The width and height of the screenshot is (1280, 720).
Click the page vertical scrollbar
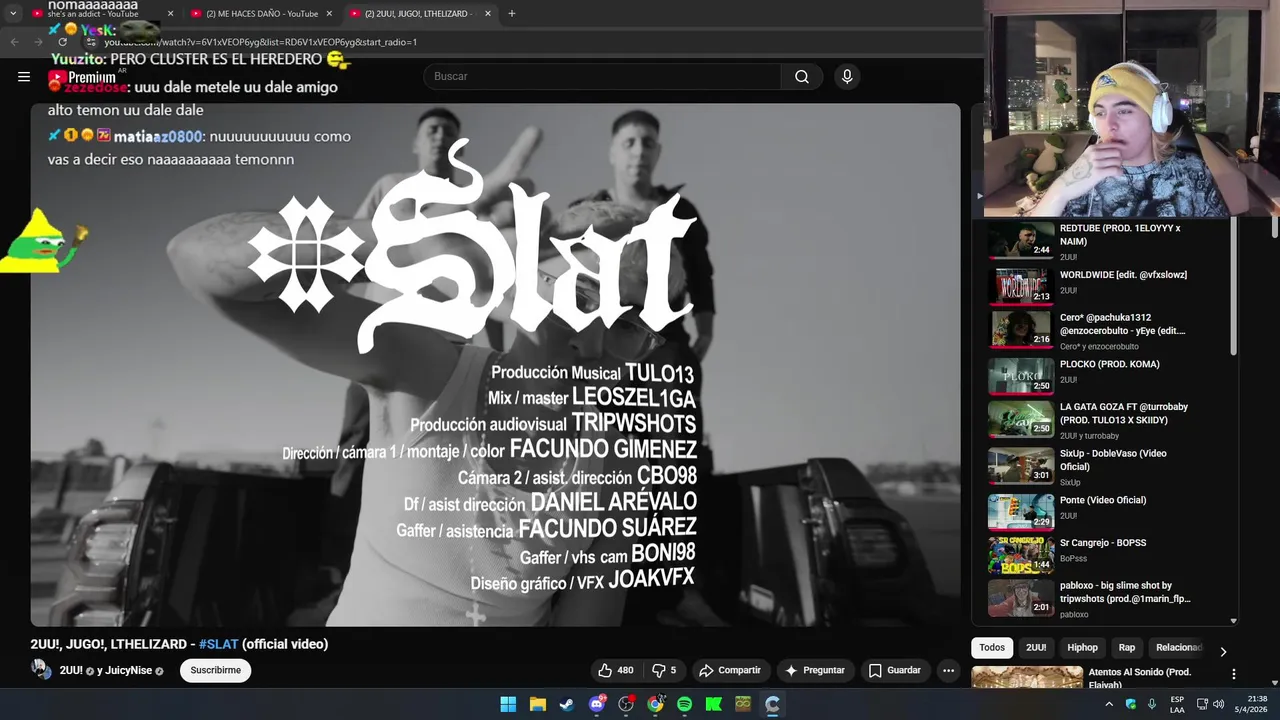pyautogui.click(x=1275, y=228)
